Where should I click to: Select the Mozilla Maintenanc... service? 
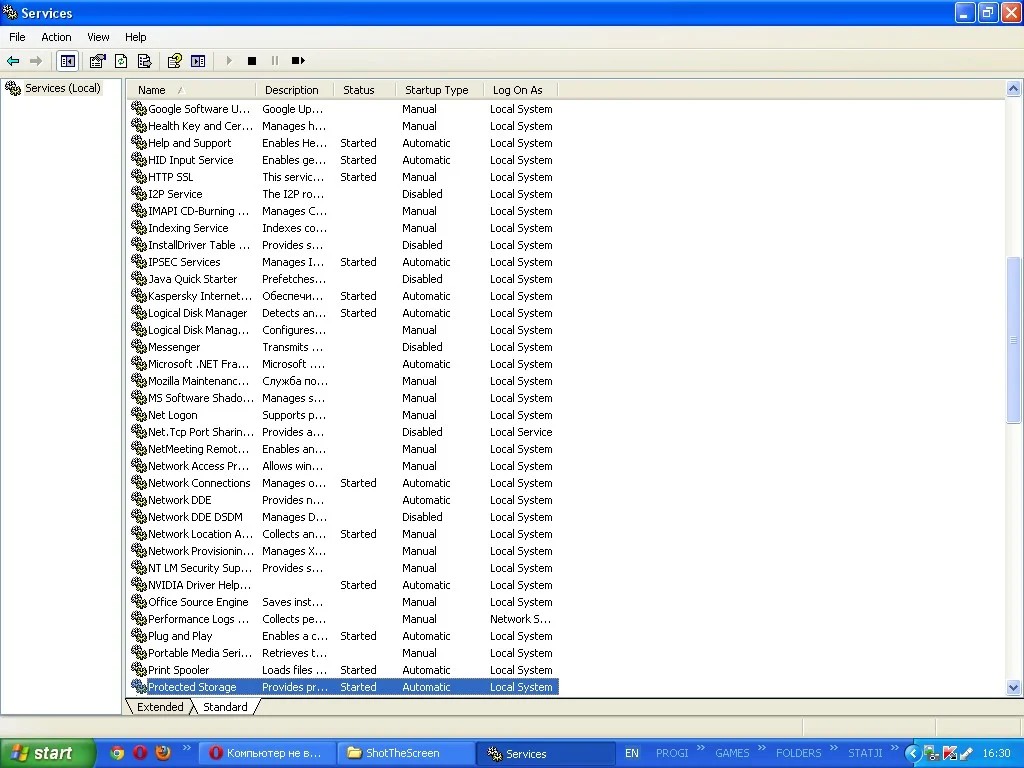pos(344,381)
